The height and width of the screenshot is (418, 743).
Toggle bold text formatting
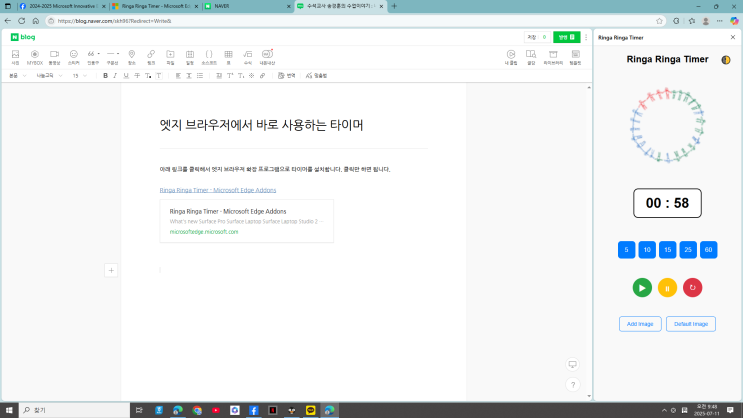click(105, 75)
